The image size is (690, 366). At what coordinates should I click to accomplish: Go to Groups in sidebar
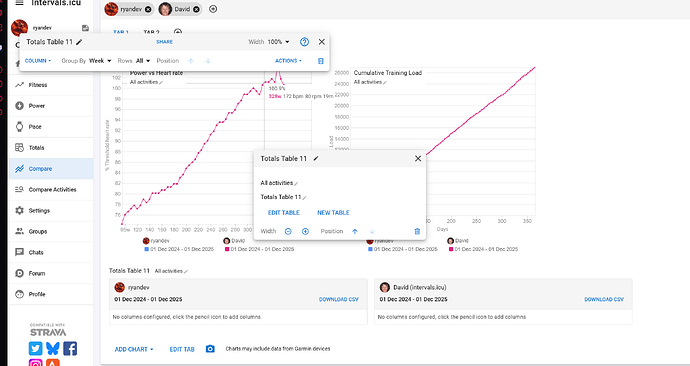pos(51,231)
